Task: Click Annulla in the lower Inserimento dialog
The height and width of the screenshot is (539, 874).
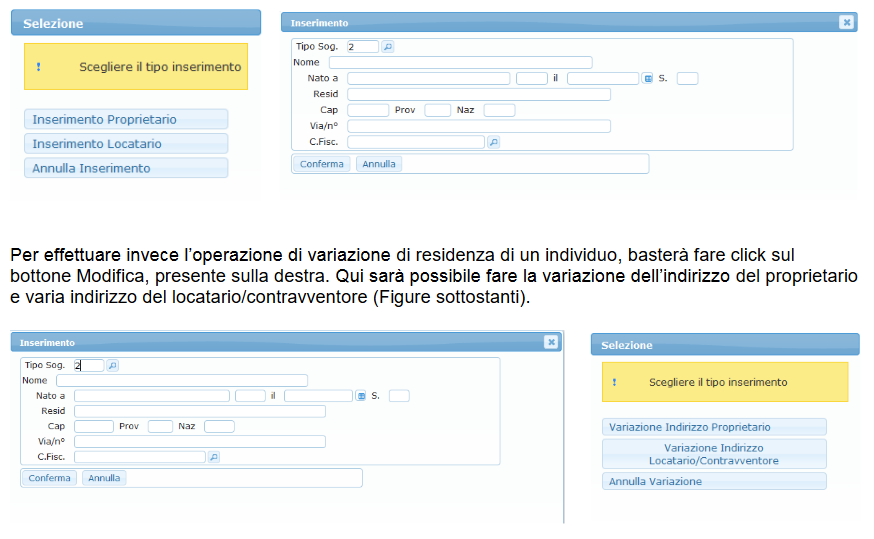Action: pos(104,478)
